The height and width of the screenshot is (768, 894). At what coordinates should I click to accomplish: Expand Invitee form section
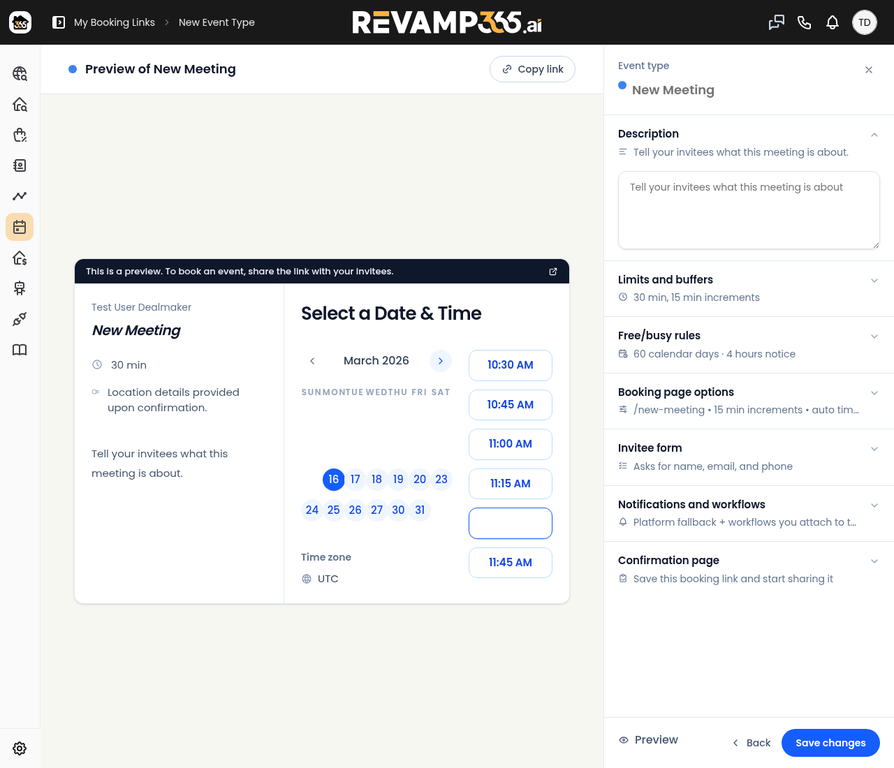[873, 448]
